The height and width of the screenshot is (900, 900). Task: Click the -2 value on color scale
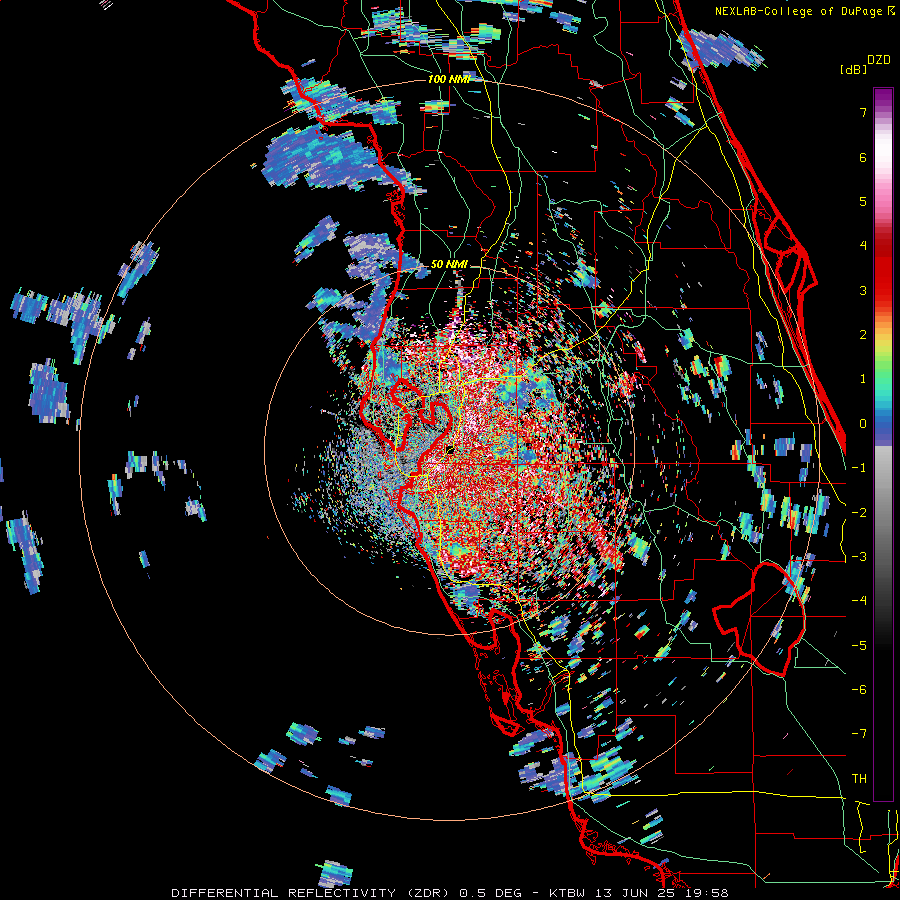859,512
